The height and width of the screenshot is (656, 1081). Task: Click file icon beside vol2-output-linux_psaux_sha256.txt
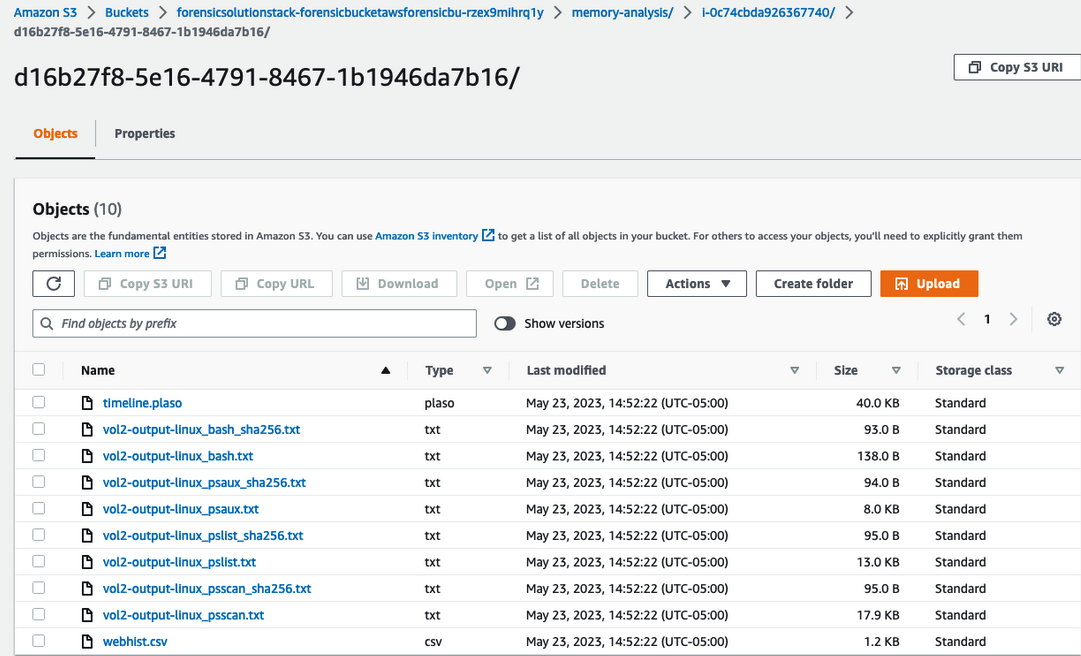[87, 483]
